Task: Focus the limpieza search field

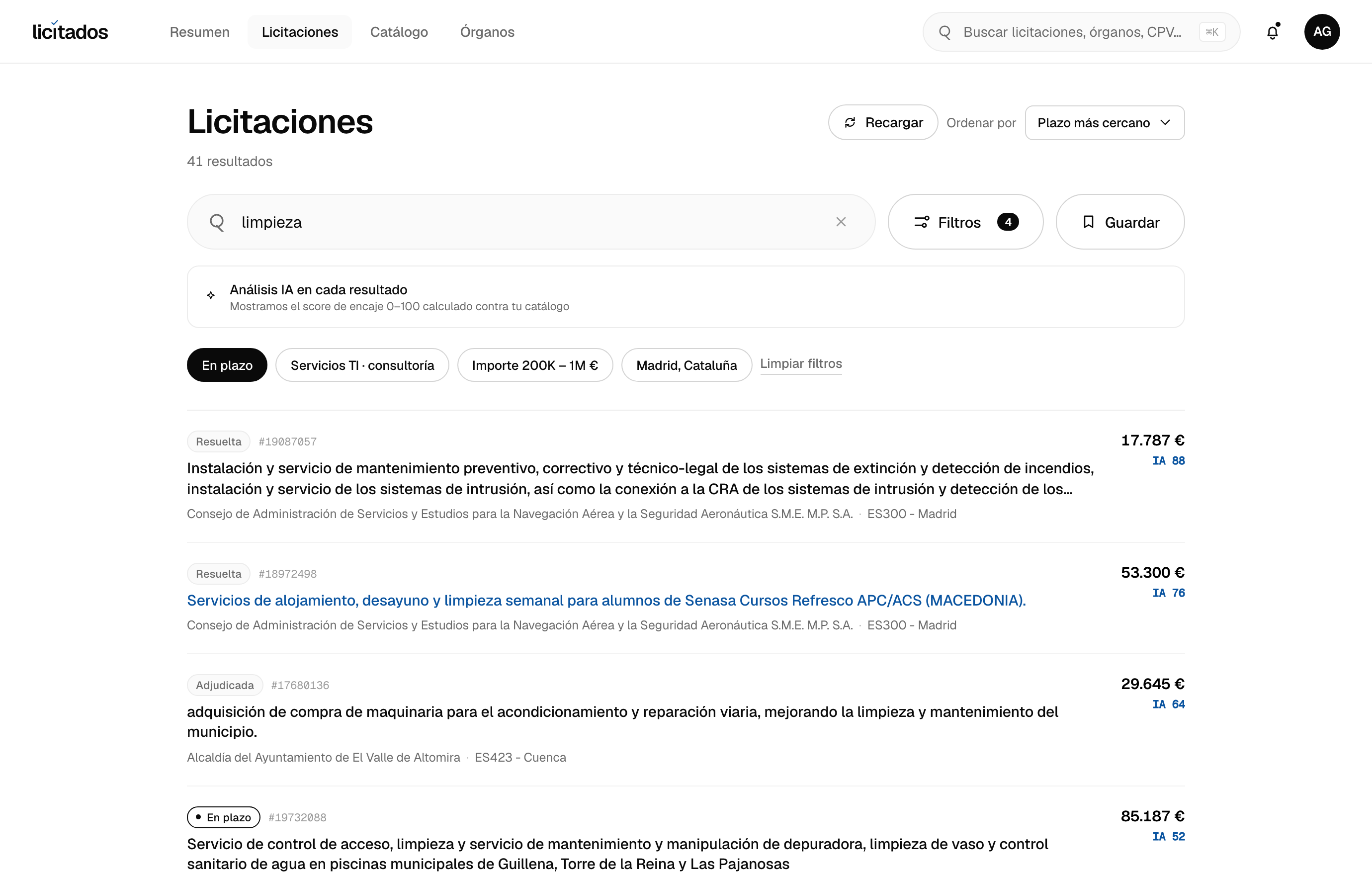Action: pos(531,222)
